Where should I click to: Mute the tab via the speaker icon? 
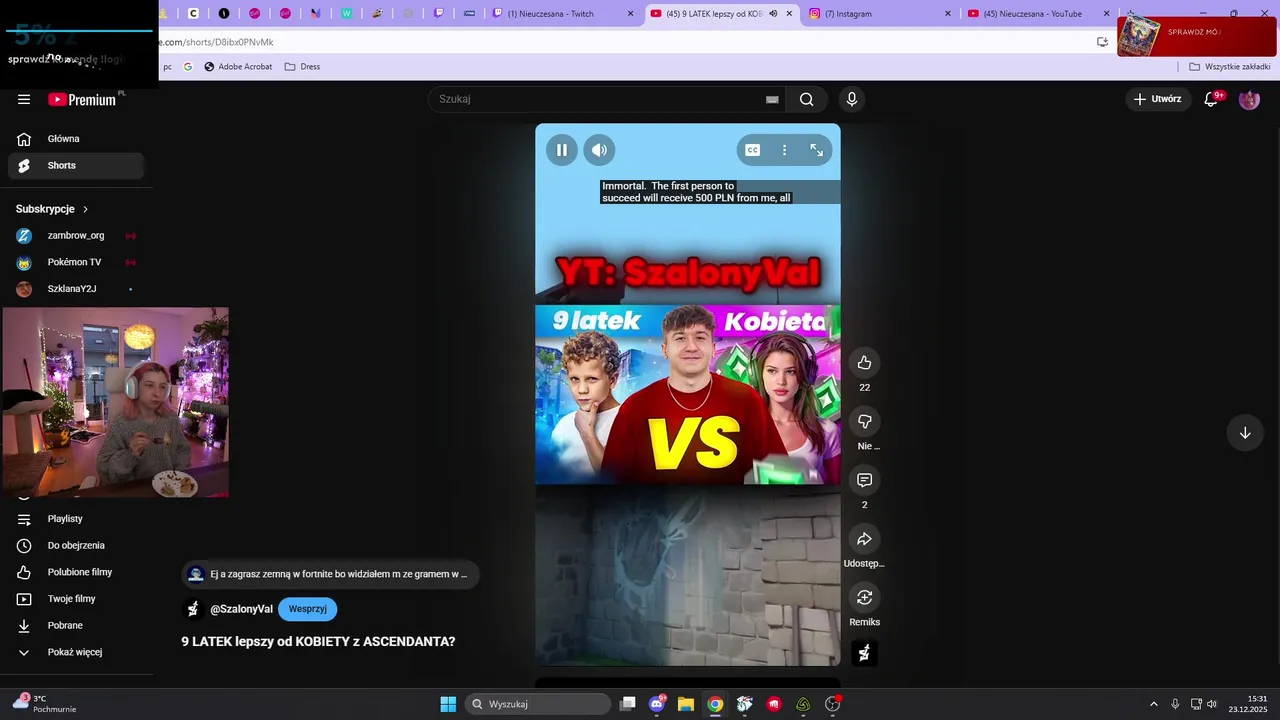click(773, 14)
